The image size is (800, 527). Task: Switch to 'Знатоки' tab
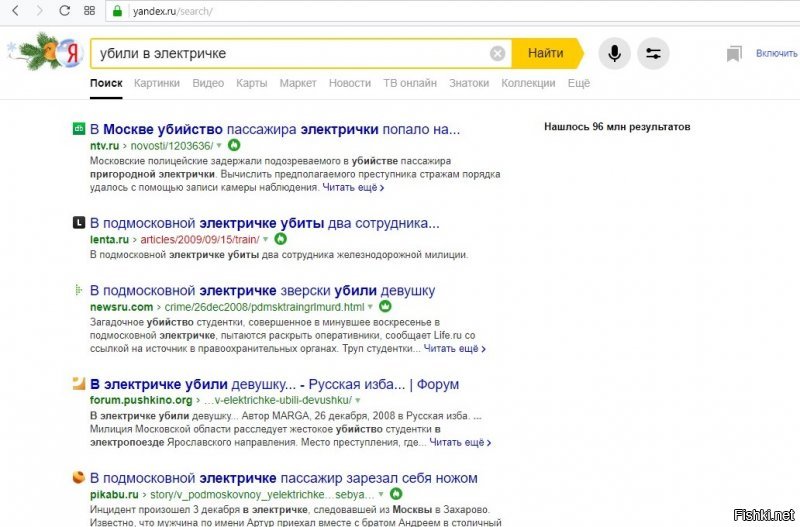point(469,83)
